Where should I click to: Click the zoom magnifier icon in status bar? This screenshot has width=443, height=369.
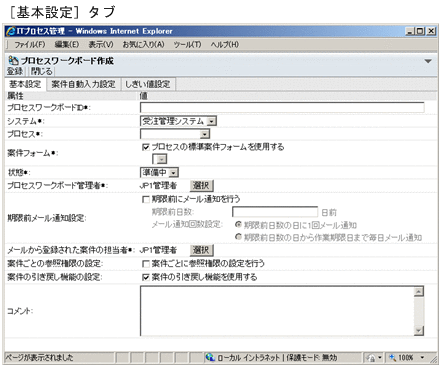(x=392, y=358)
